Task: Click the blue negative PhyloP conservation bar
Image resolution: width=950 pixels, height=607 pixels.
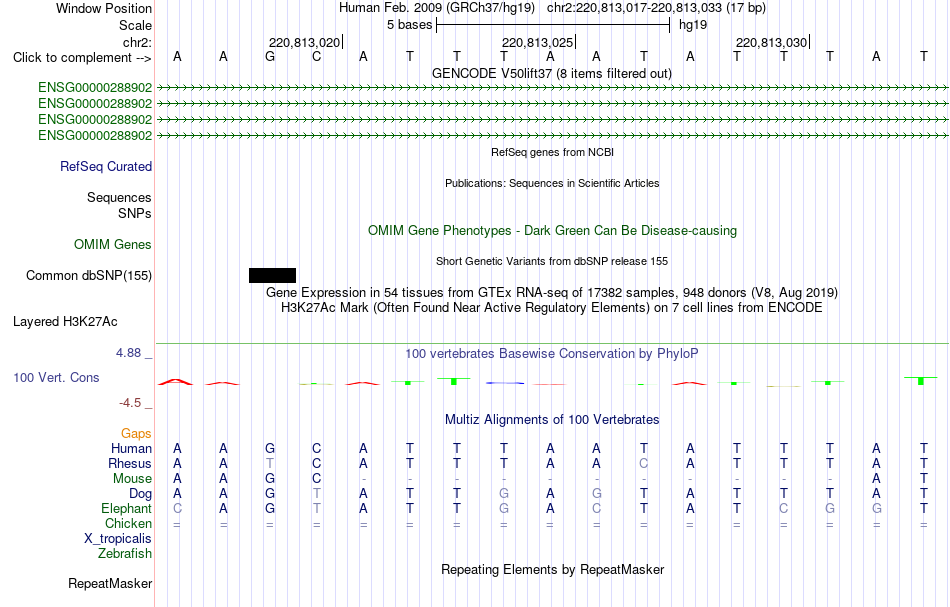Action: coord(505,383)
